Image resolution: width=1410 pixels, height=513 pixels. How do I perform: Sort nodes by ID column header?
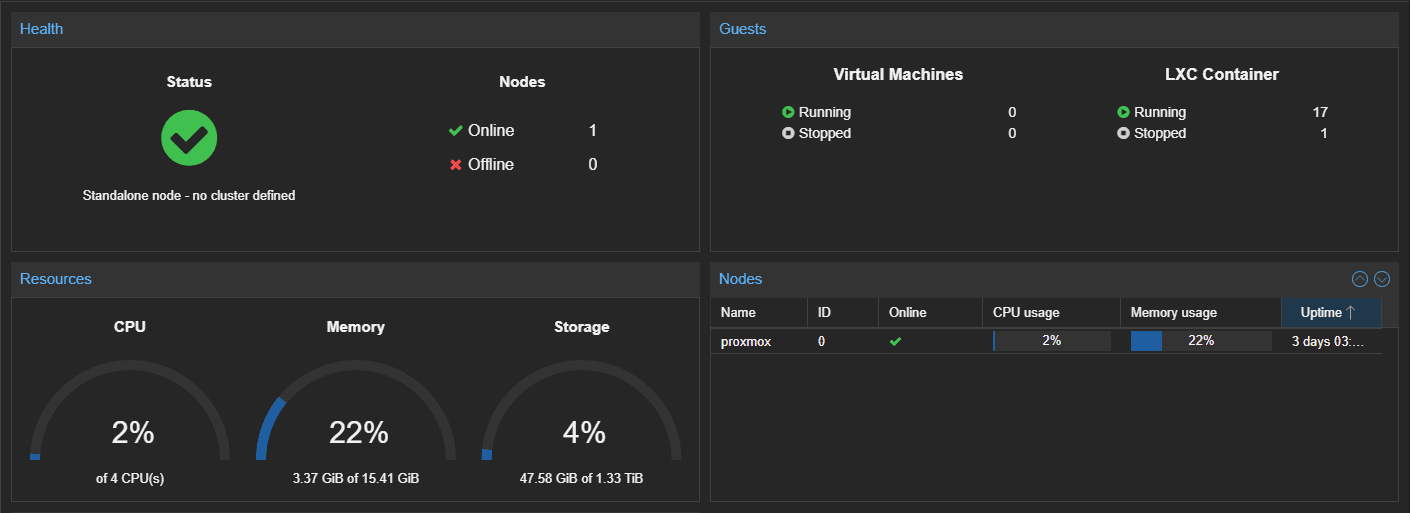843,313
